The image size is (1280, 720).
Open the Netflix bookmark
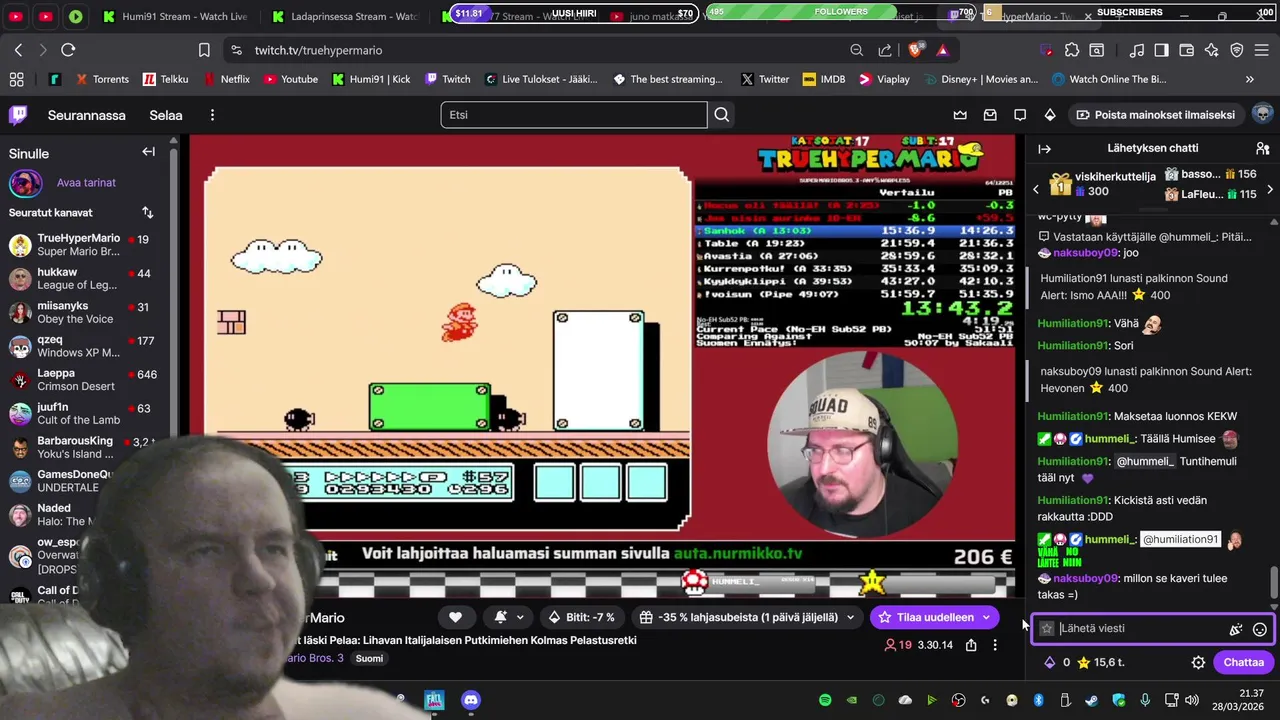click(226, 79)
